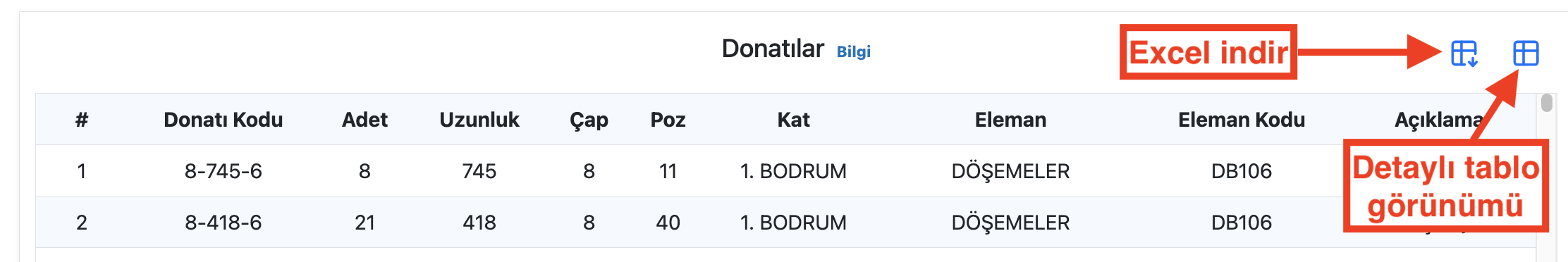Select DB106 cell in first row
The image size is (1568, 262).
pyautogui.click(x=1242, y=171)
